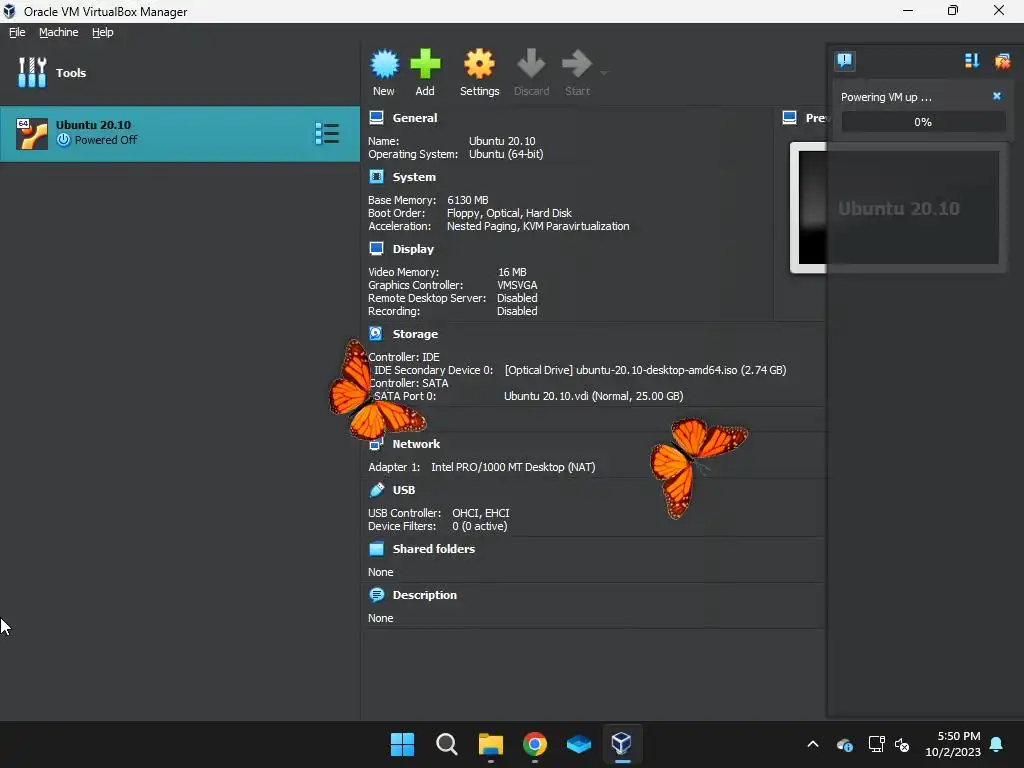Click the Powering VM up progress bar

click(x=923, y=122)
